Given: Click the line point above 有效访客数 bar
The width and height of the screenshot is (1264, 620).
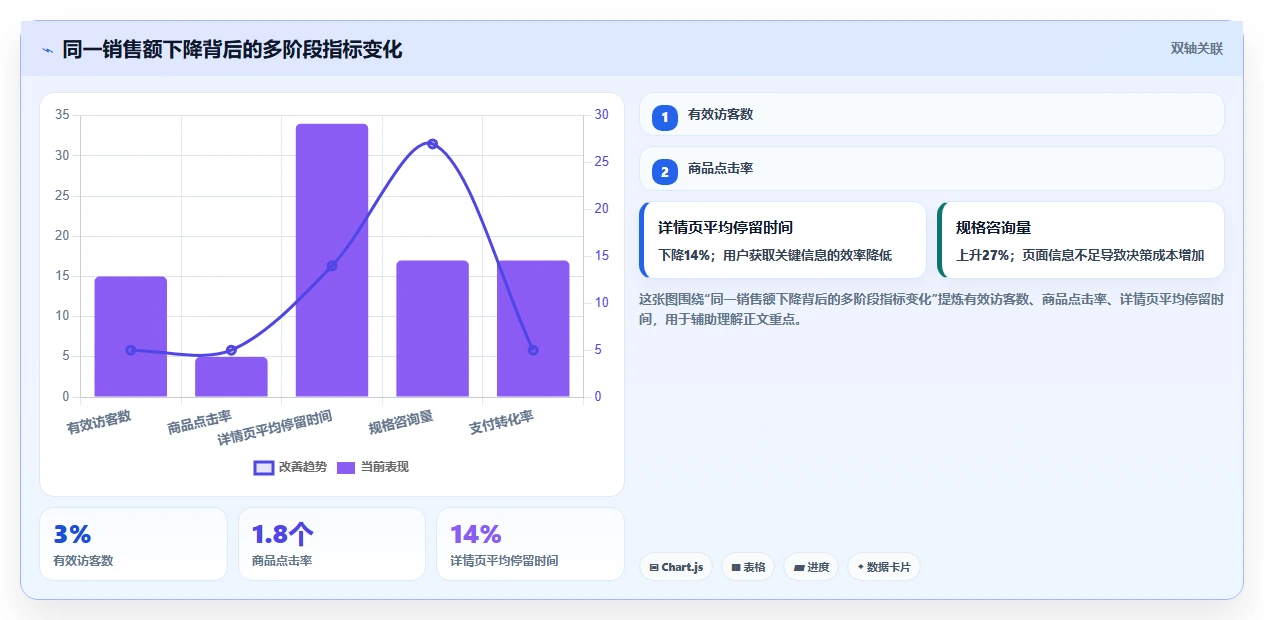Looking at the screenshot, I should 131,350.
